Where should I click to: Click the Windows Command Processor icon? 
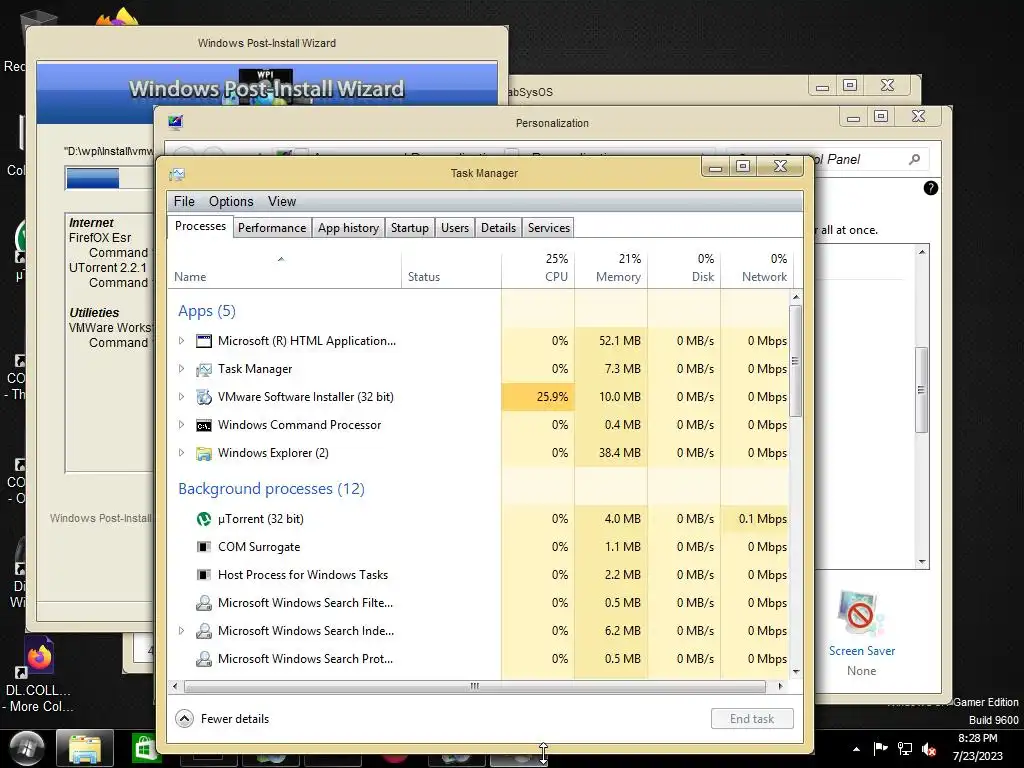[204, 425]
